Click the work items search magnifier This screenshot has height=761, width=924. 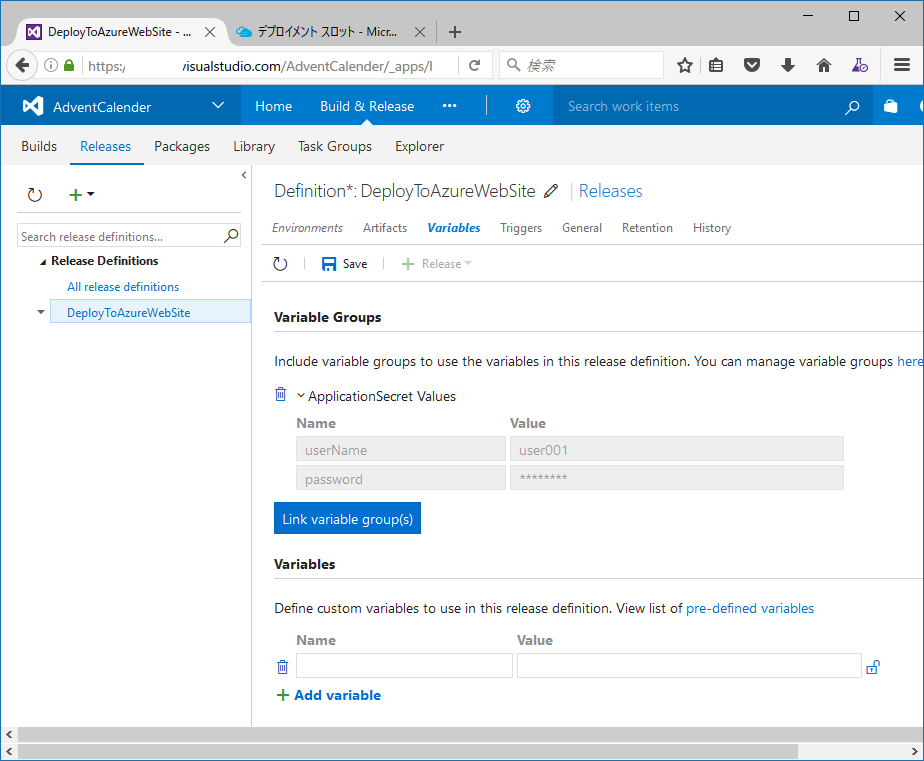click(x=852, y=107)
